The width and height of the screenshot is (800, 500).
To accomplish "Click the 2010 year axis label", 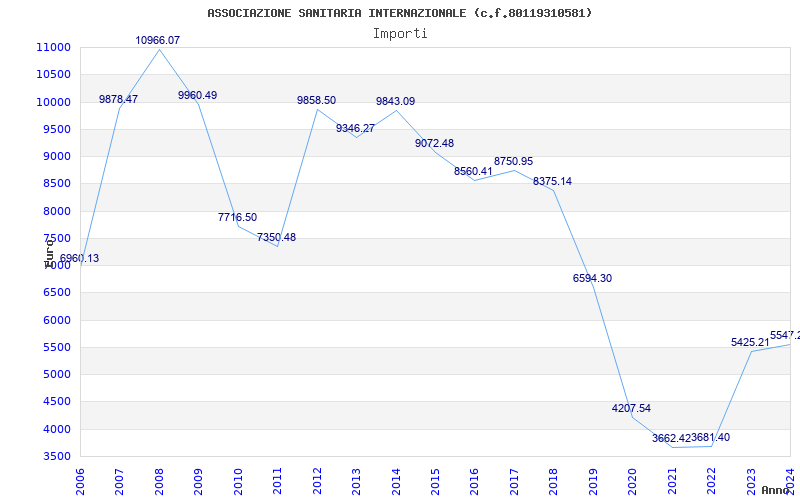I will click(x=238, y=482).
